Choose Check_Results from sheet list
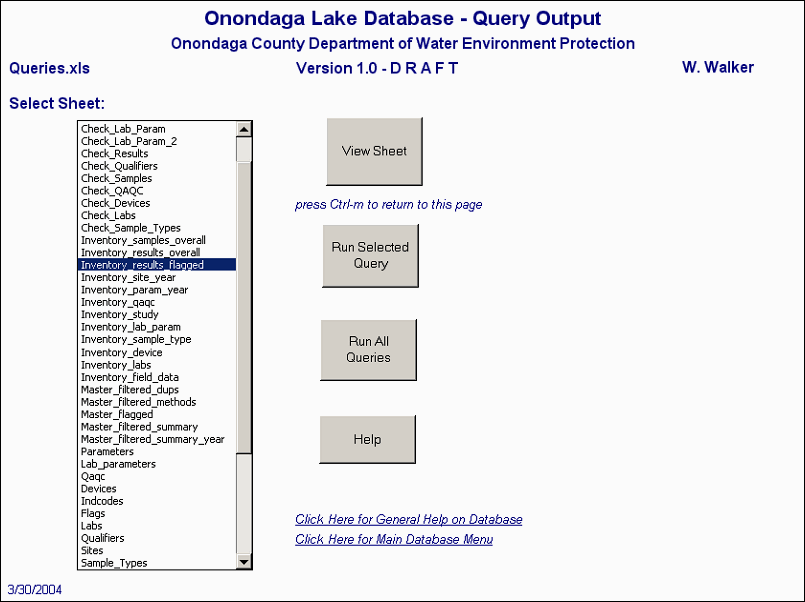805x602 pixels. (x=157, y=153)
